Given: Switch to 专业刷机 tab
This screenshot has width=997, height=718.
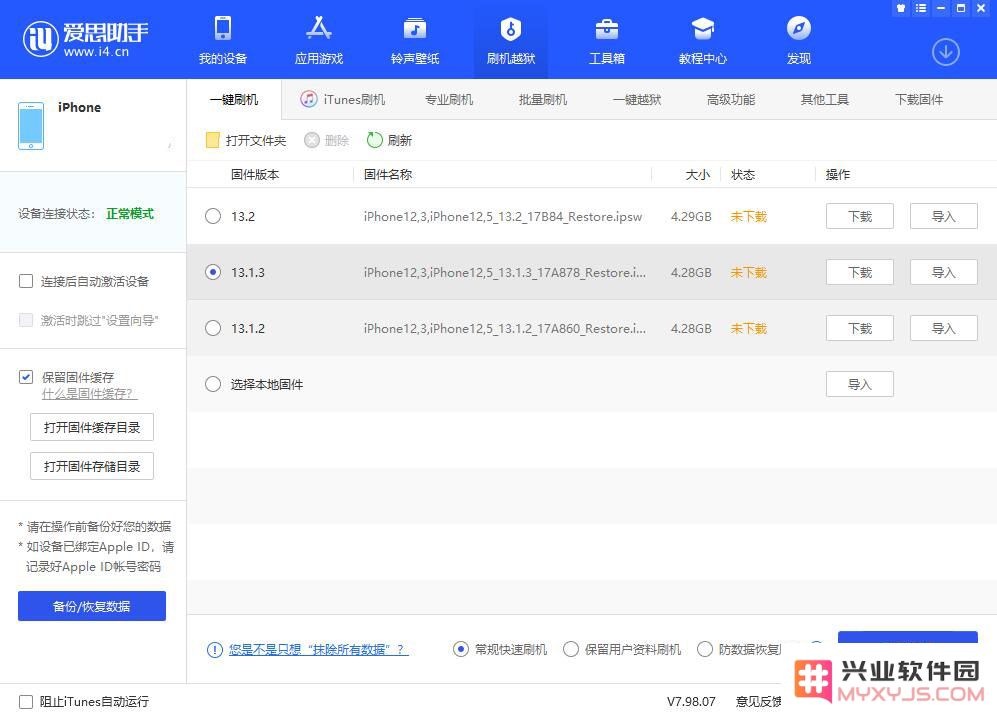Looking at the screenshot, I should (x=449, y=99).
